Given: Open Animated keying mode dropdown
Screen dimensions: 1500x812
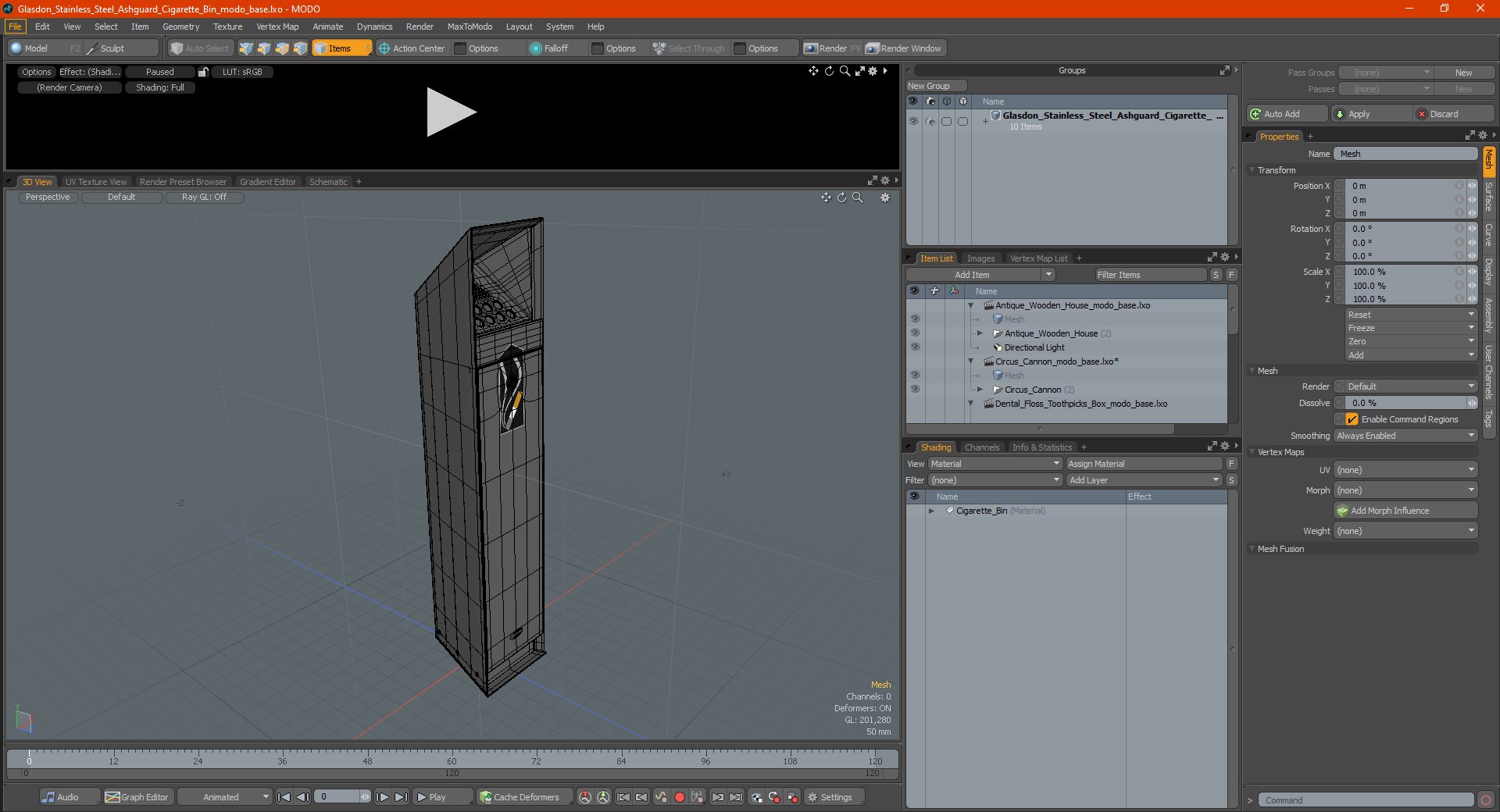Looking at the screenshot, I should [225, 797].
